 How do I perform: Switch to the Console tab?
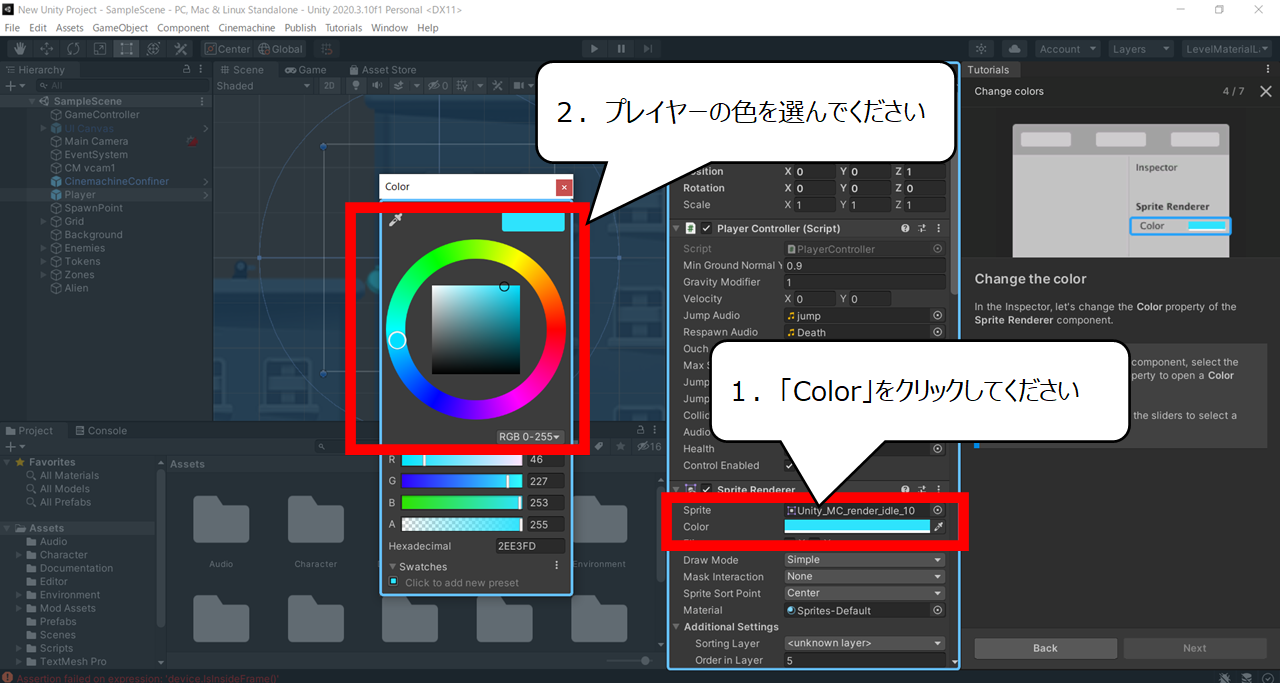100,431
